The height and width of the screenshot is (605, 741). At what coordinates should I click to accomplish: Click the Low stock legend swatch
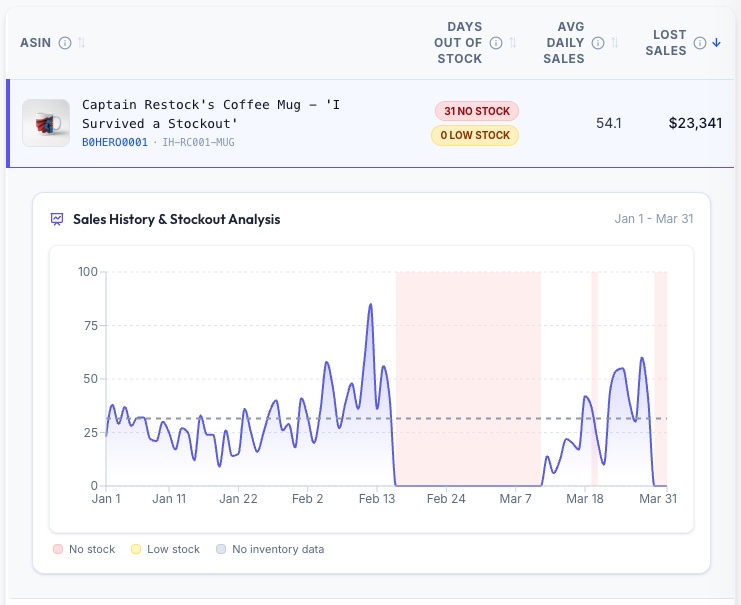(x=136, y=549)
